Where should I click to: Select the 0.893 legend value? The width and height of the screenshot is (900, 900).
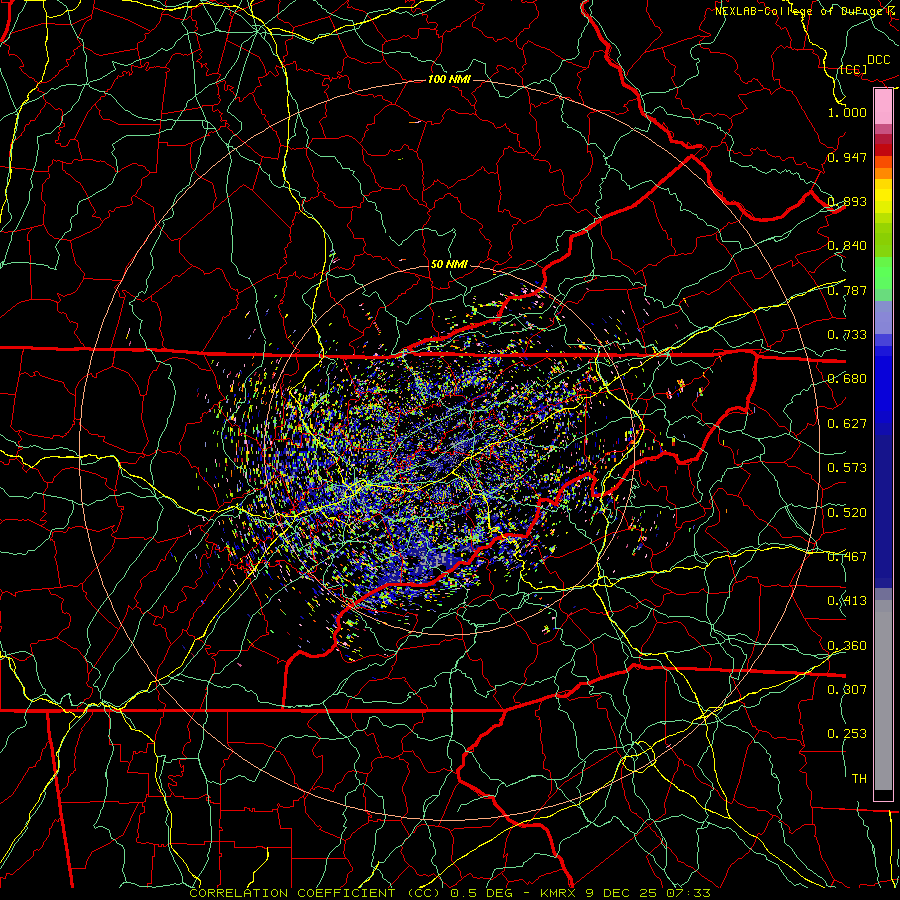[847, 201]
